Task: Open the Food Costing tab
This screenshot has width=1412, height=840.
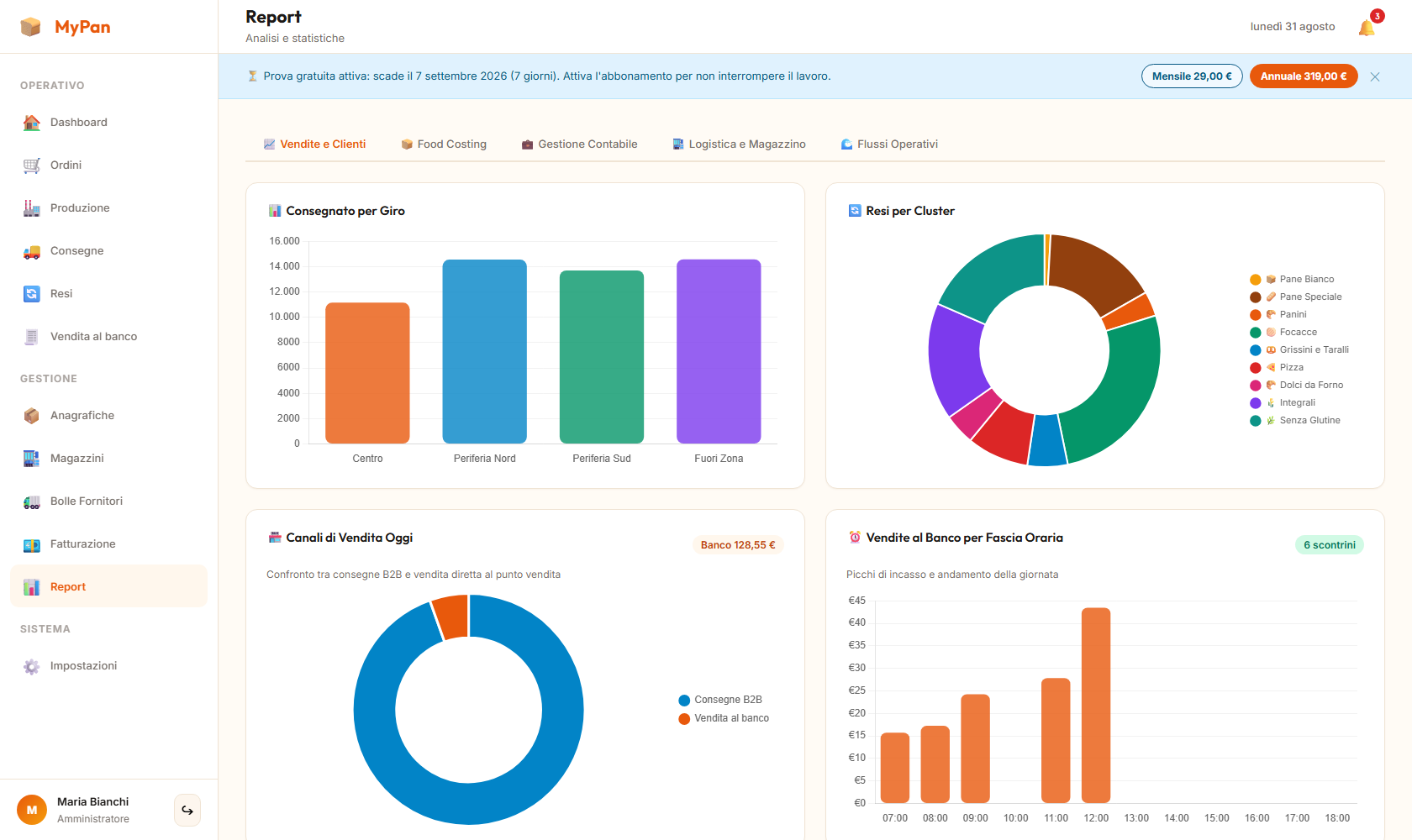Action: [x=444, y=144]
